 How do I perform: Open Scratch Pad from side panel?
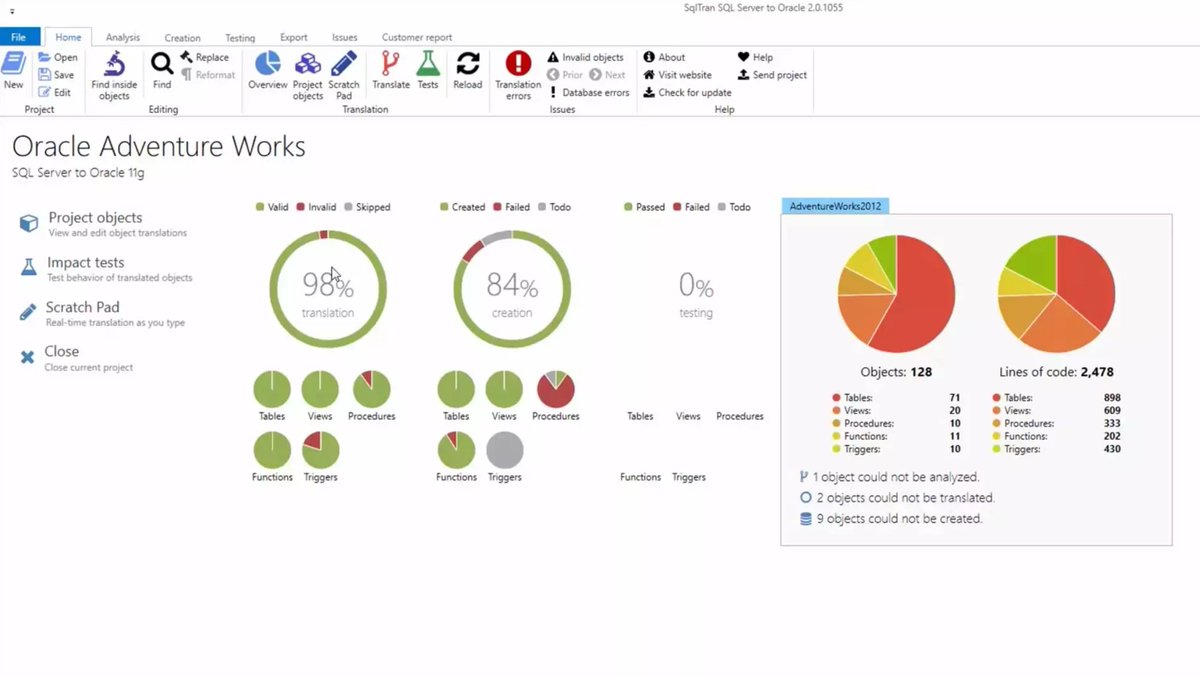[x=101, y=313]
